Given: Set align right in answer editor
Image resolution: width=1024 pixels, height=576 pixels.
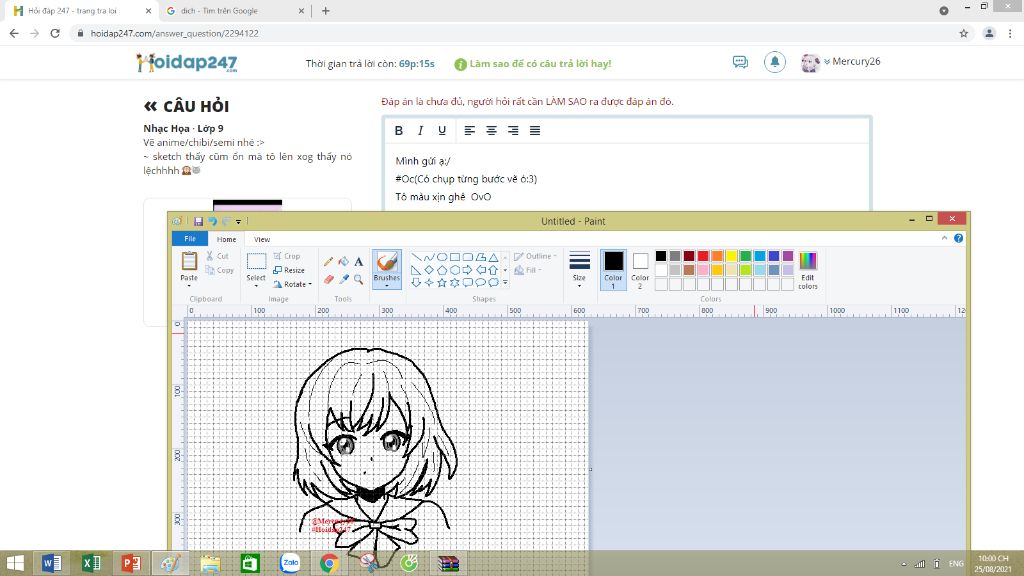Looking at the screenshot, I should click(x=513, y=131).
